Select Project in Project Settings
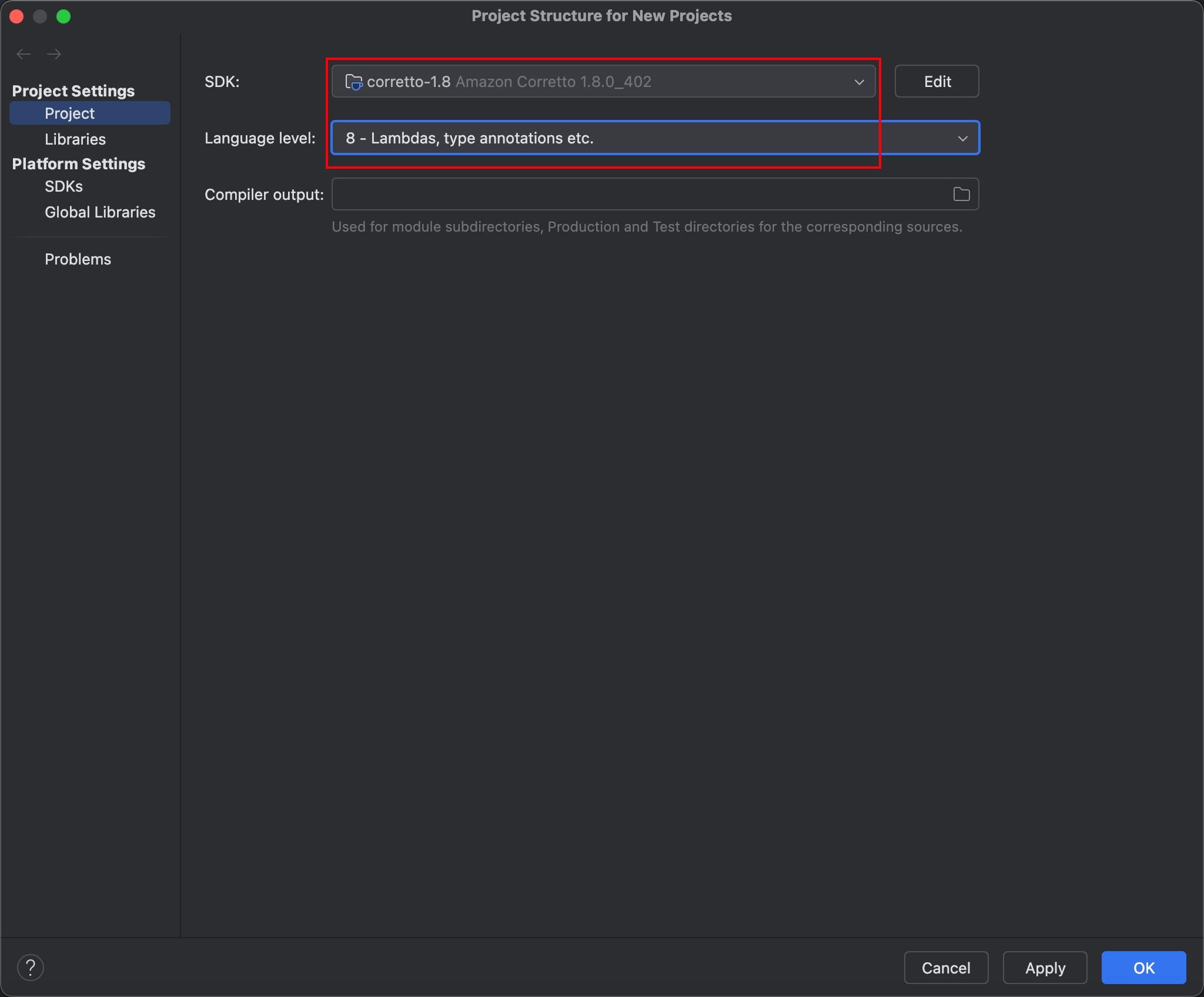1204x997 pixels. click(69, 113)
